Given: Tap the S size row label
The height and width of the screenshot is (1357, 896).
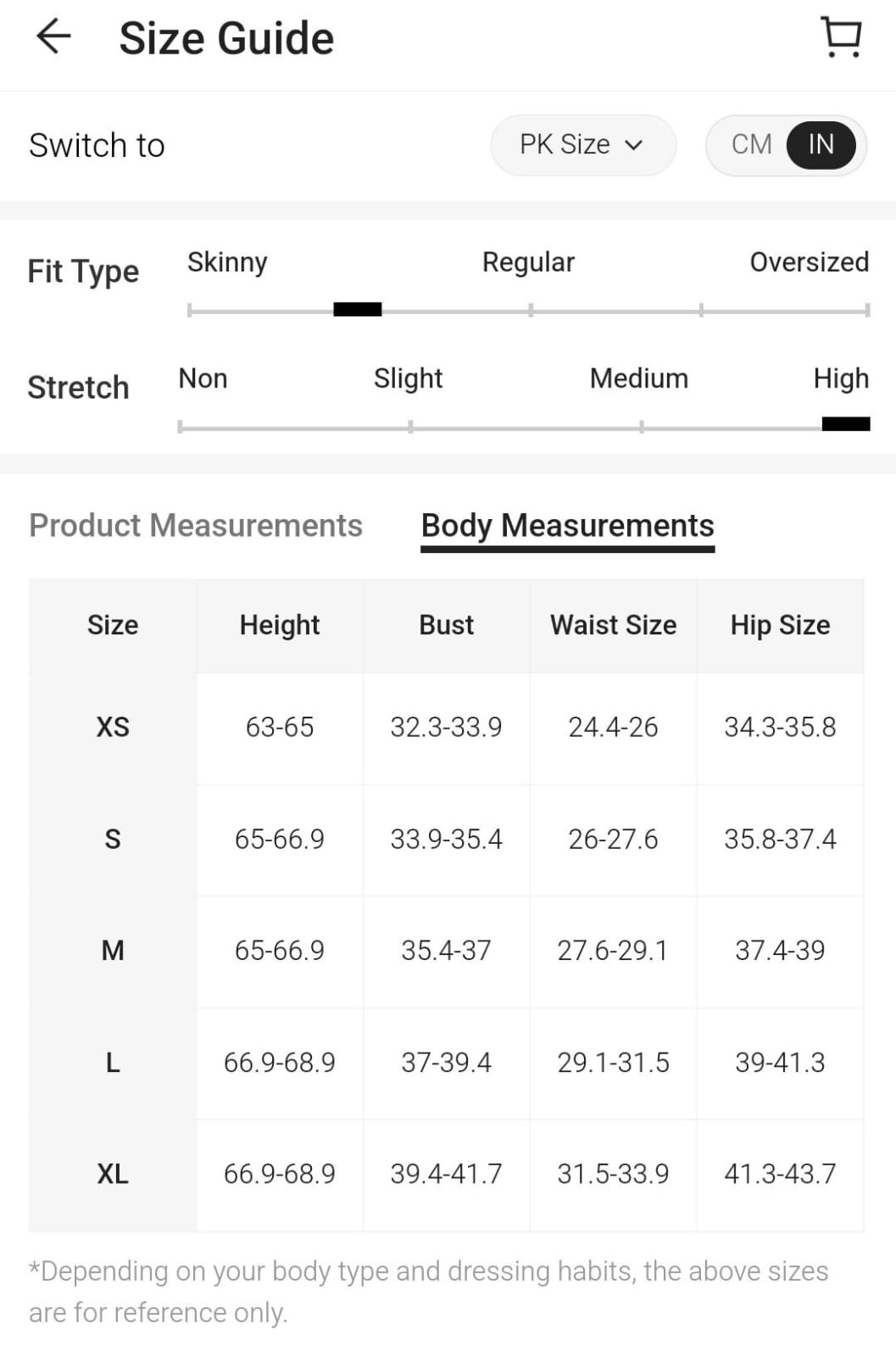Looking at the screenshot, I should (113, 840).
